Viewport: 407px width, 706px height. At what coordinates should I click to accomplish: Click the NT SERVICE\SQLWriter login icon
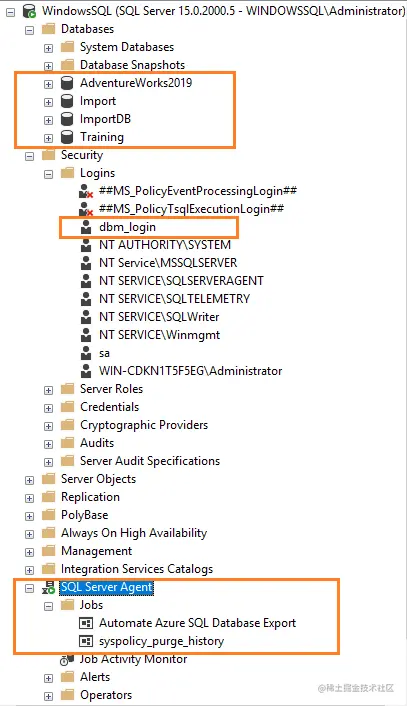pos(86,317)
